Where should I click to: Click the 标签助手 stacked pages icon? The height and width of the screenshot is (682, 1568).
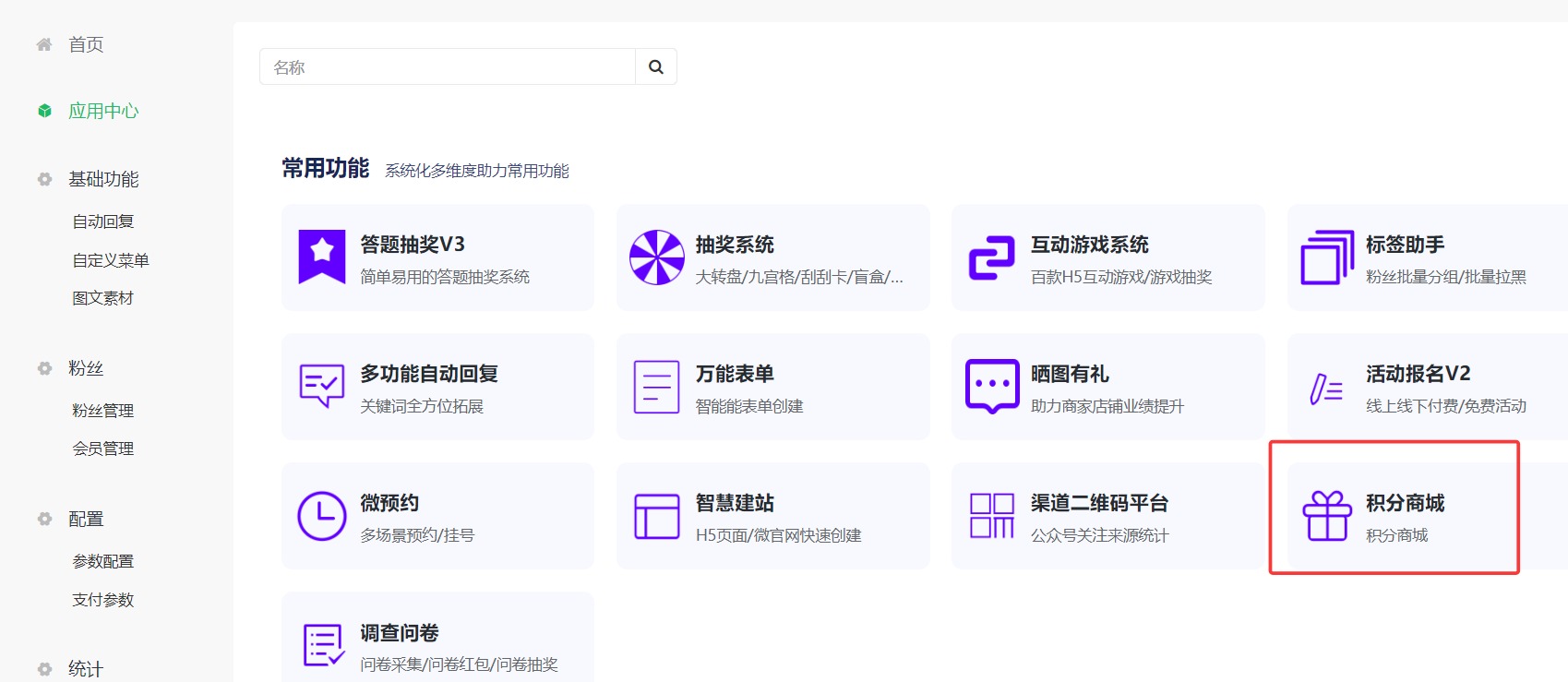pyautogui.click(x=1327, y=257)
